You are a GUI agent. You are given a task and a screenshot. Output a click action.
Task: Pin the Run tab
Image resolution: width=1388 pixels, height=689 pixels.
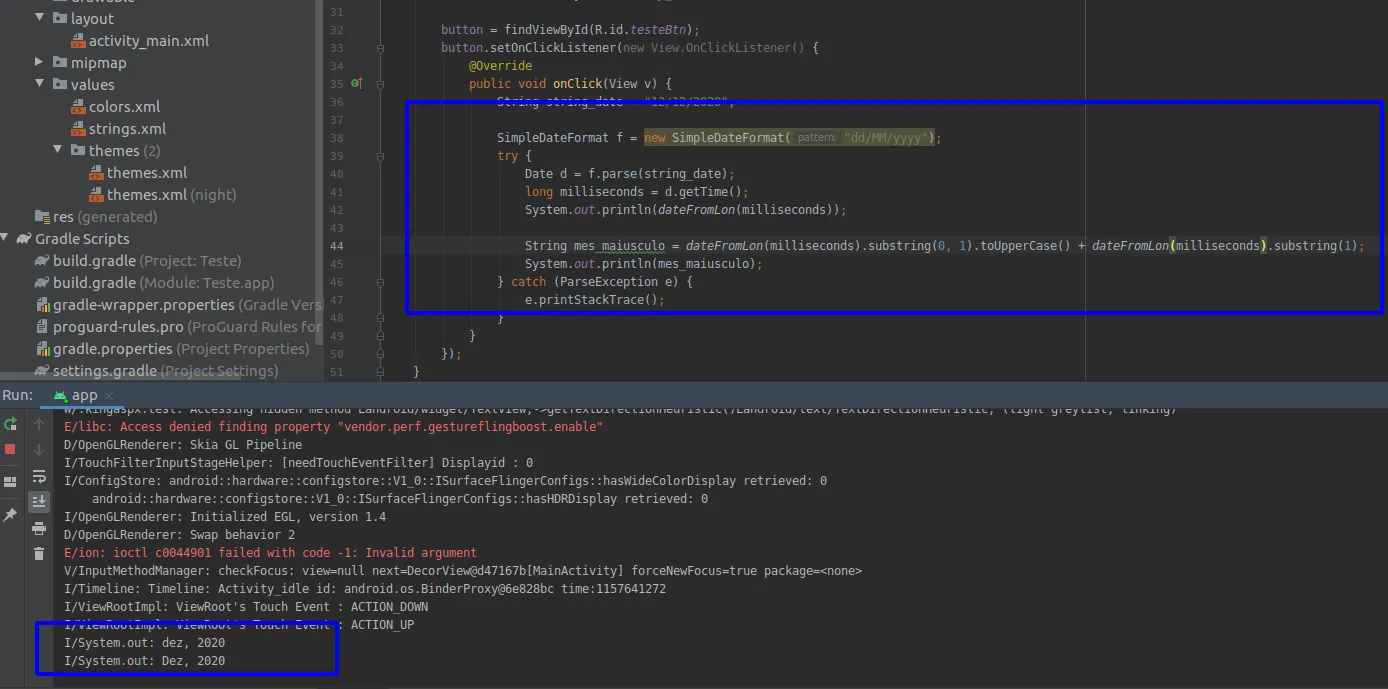[10, 515]
